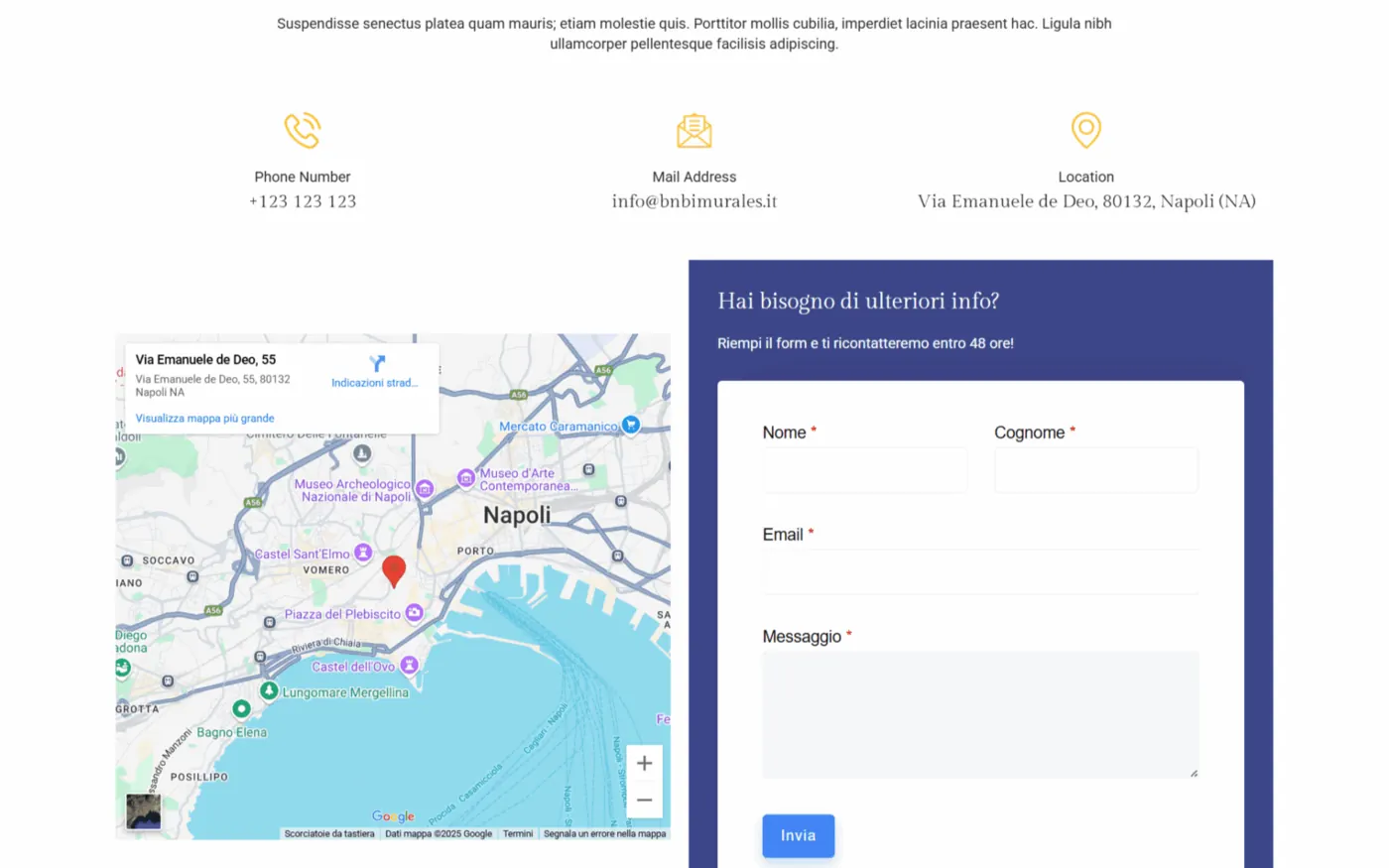Click the Messaggio textarea resize handle
The width and height of the screenshot is (1389, 868).
point(1194,773)
